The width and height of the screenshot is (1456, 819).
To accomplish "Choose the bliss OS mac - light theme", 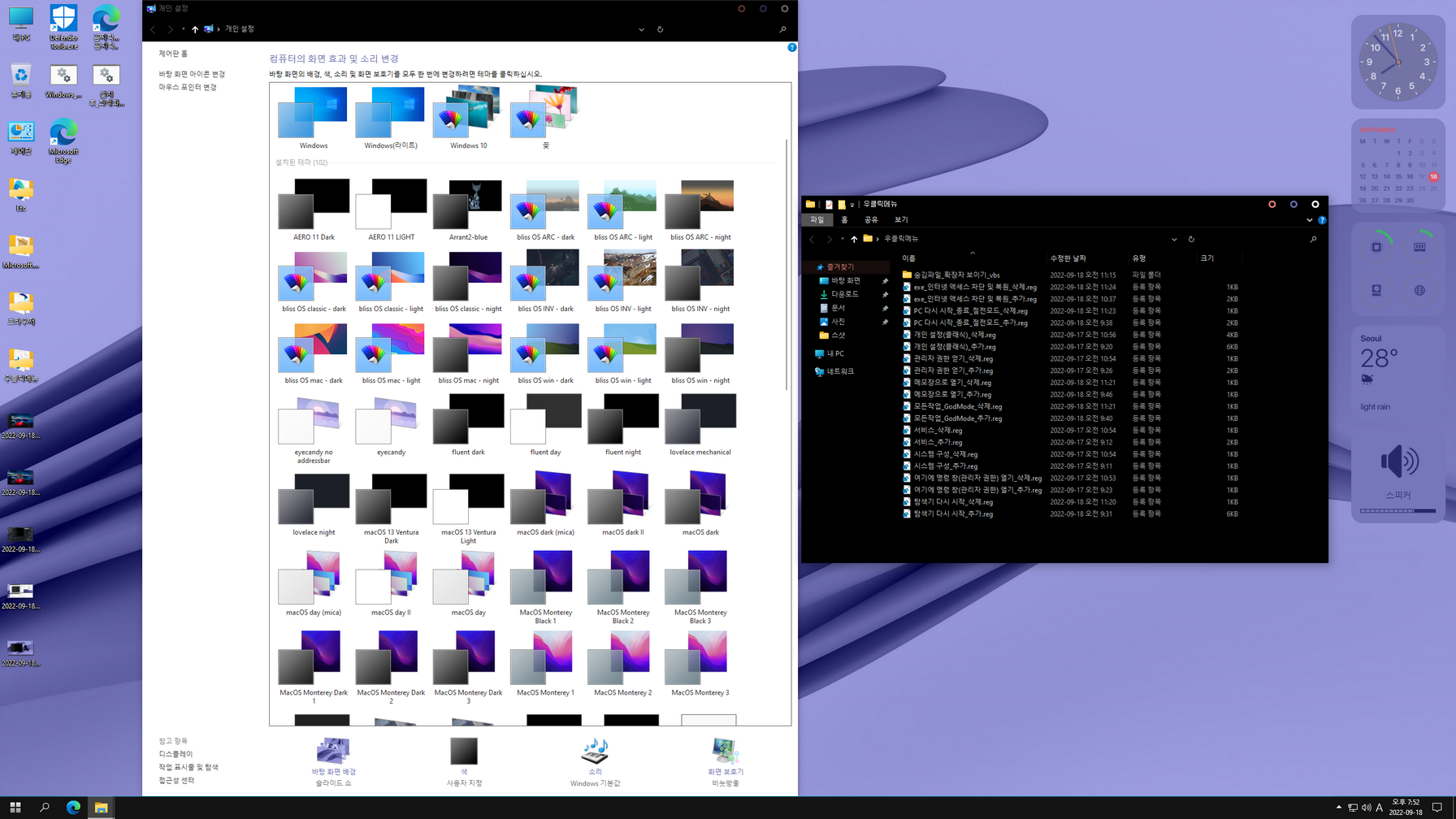I will (x=391, y=353).
